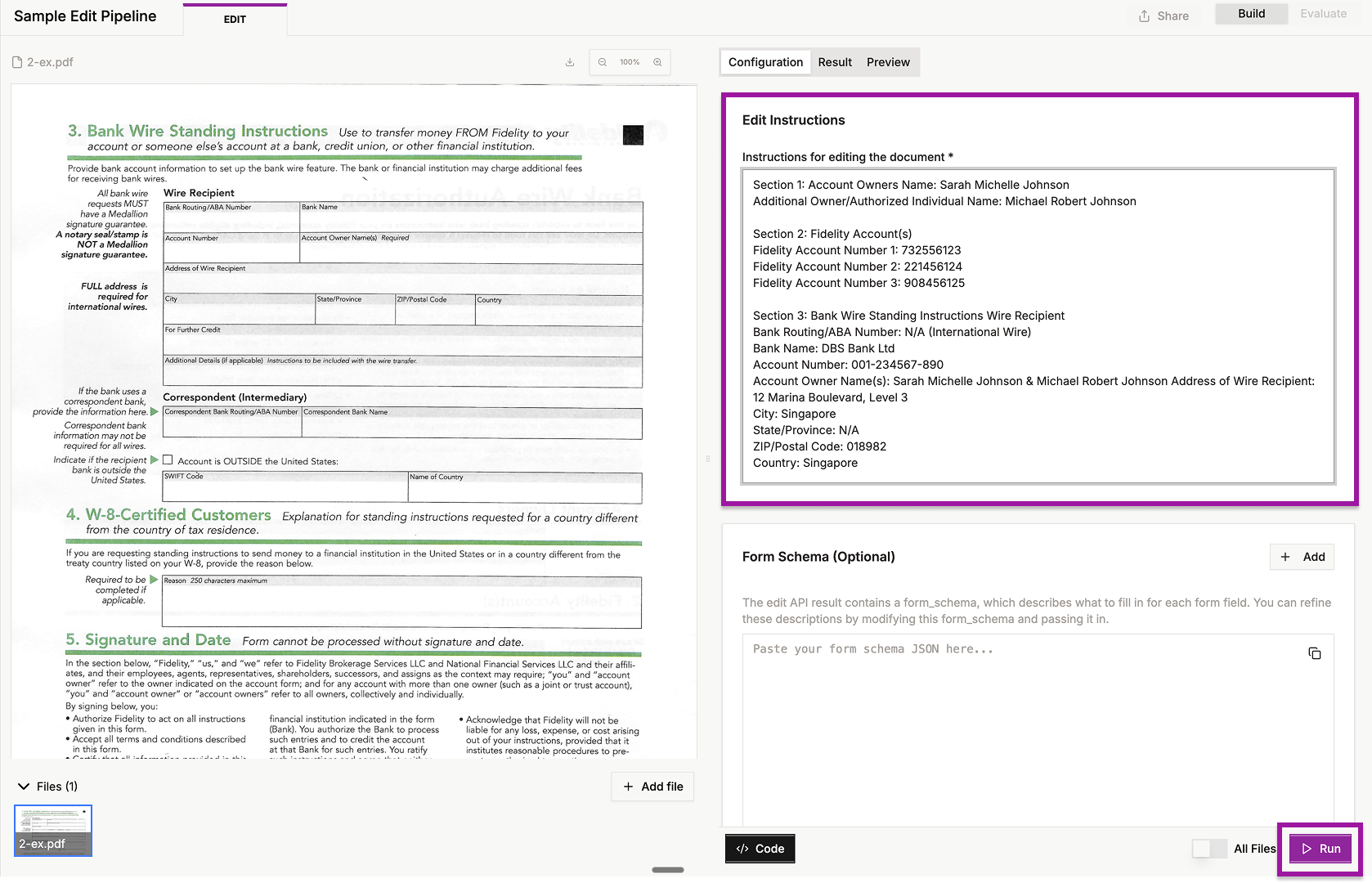Click the Sample Edit Pipeline title
Image resolution: width=1372 pixels, height=883 pixels.
tap(85, 16)
